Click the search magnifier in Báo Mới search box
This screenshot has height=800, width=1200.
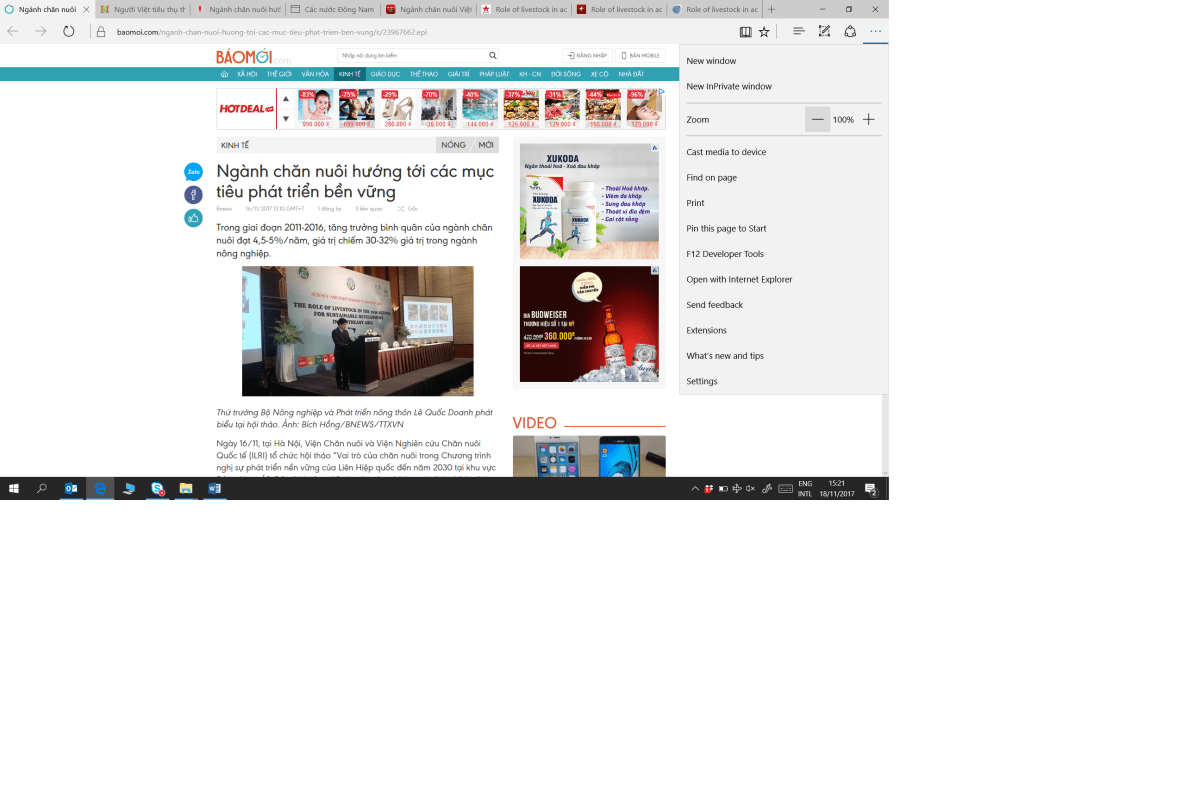[x=492, y=56]
